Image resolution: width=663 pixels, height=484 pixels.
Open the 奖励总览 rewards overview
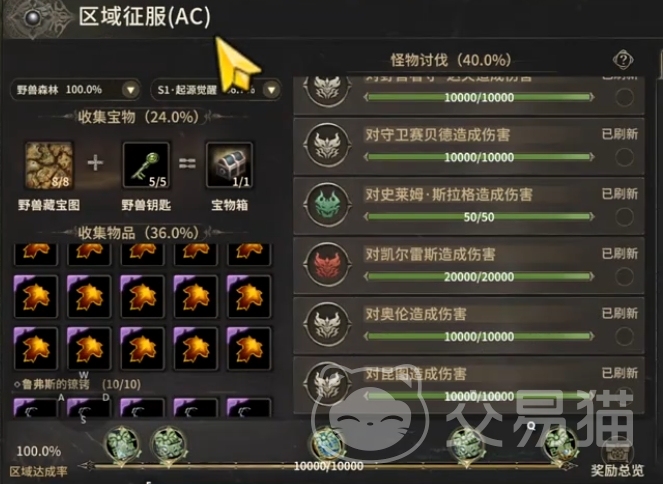click(617, 458)
